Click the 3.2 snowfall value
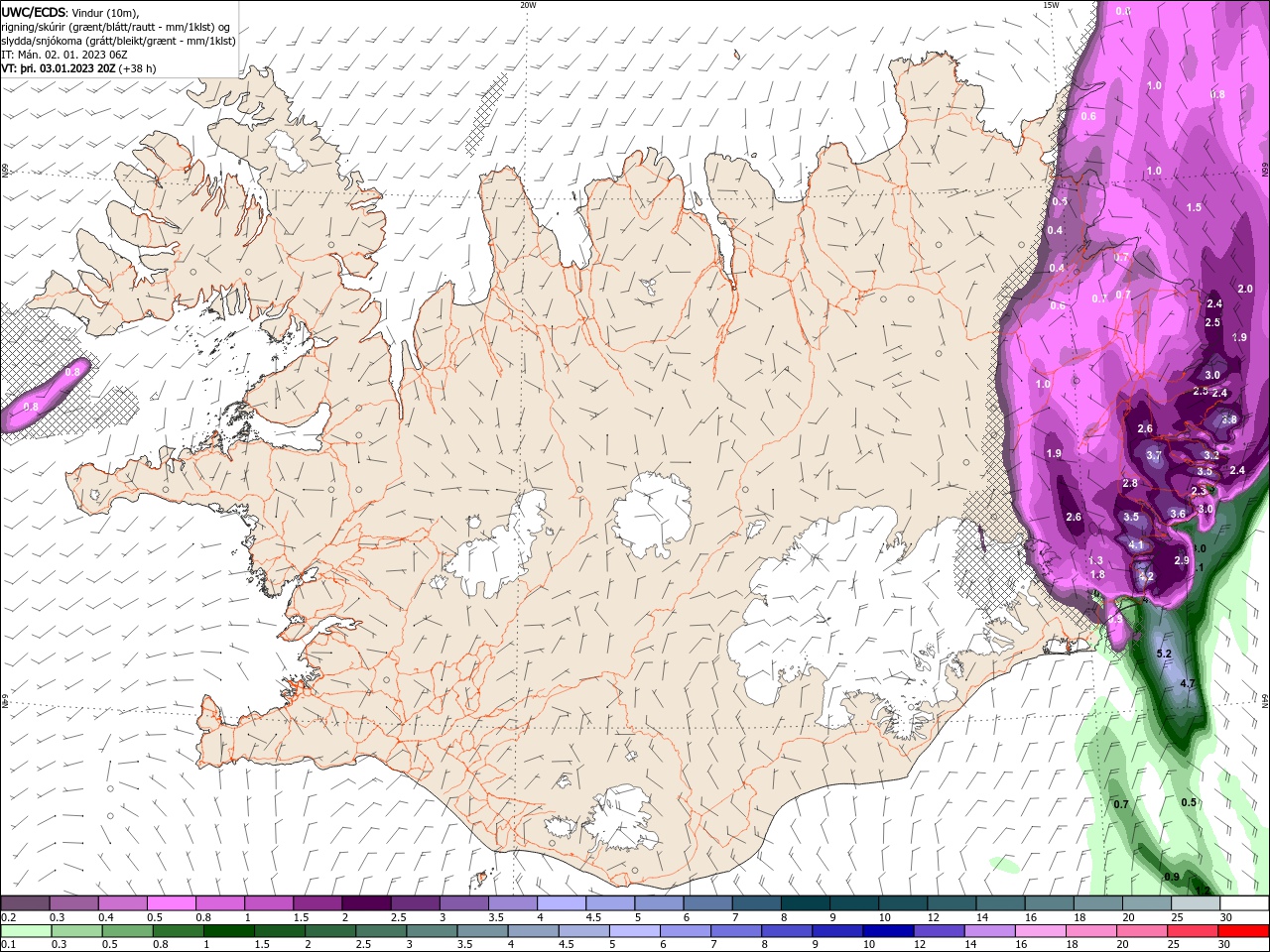This screenshot has height=952, width=1270. pos(1211,455)
